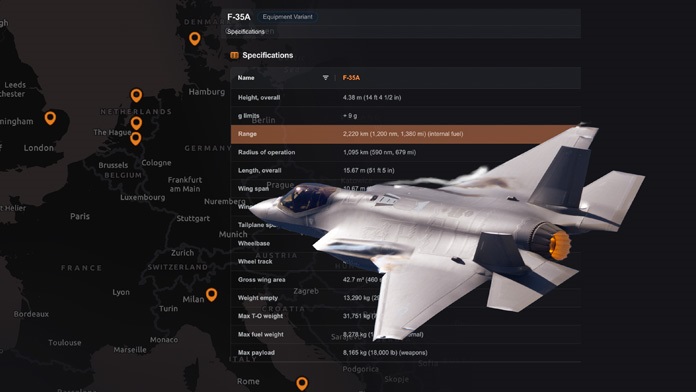Click the 'Wing span' row label
This screenshot has height=392, width=696.
click(253, 189)
